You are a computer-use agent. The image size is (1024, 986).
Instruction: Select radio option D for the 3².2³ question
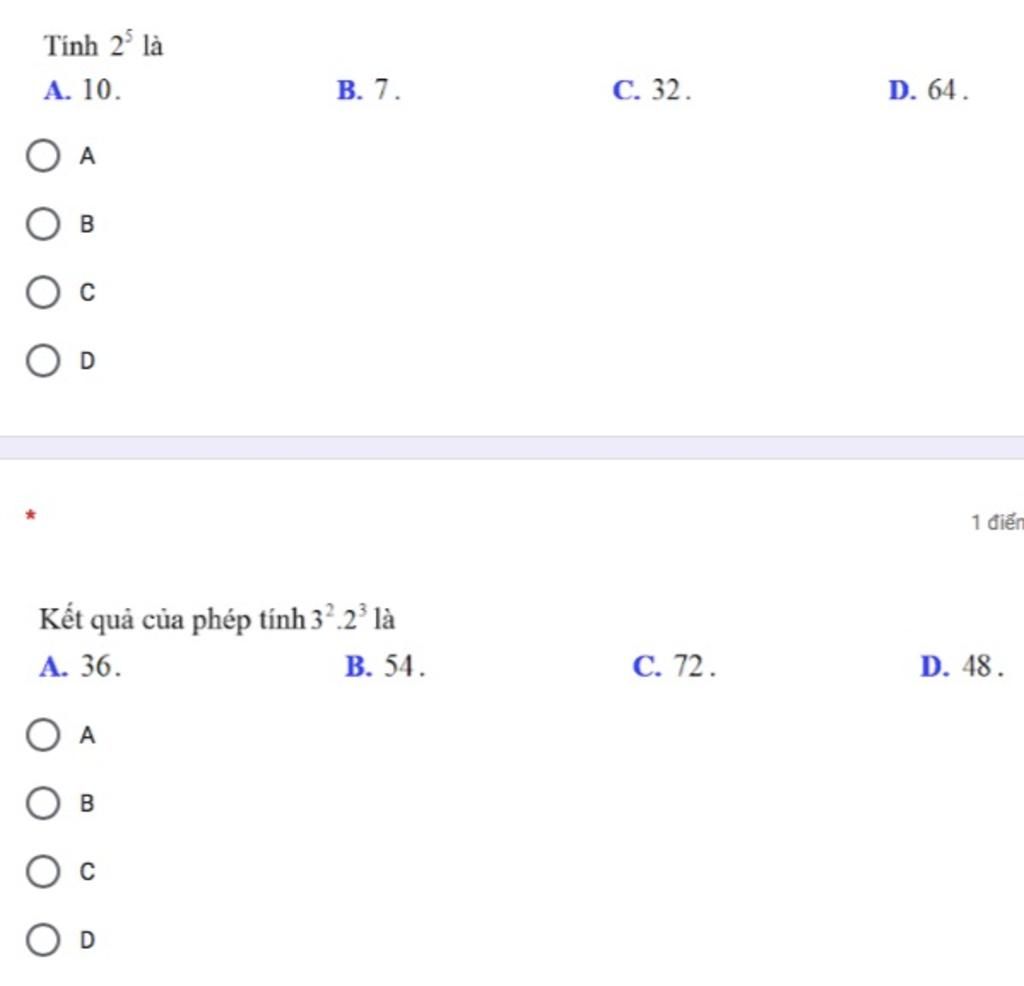click(43, 940)
